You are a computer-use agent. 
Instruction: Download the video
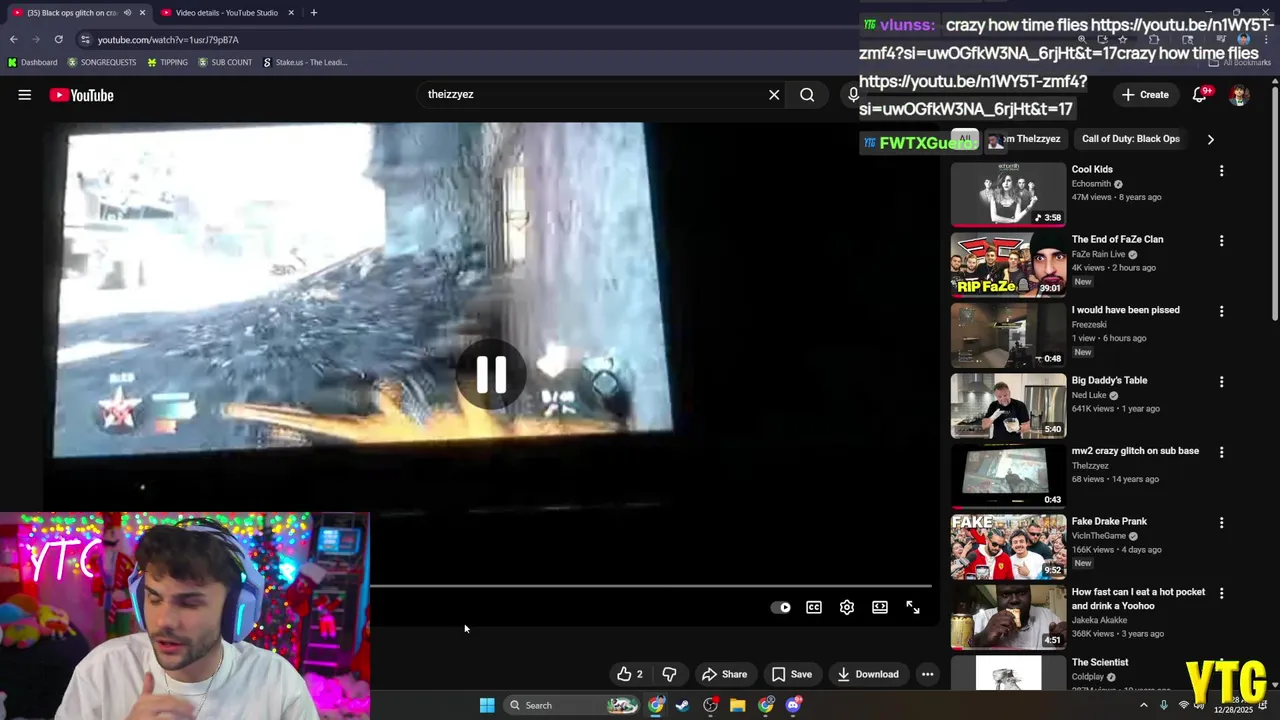coord(868,674)
